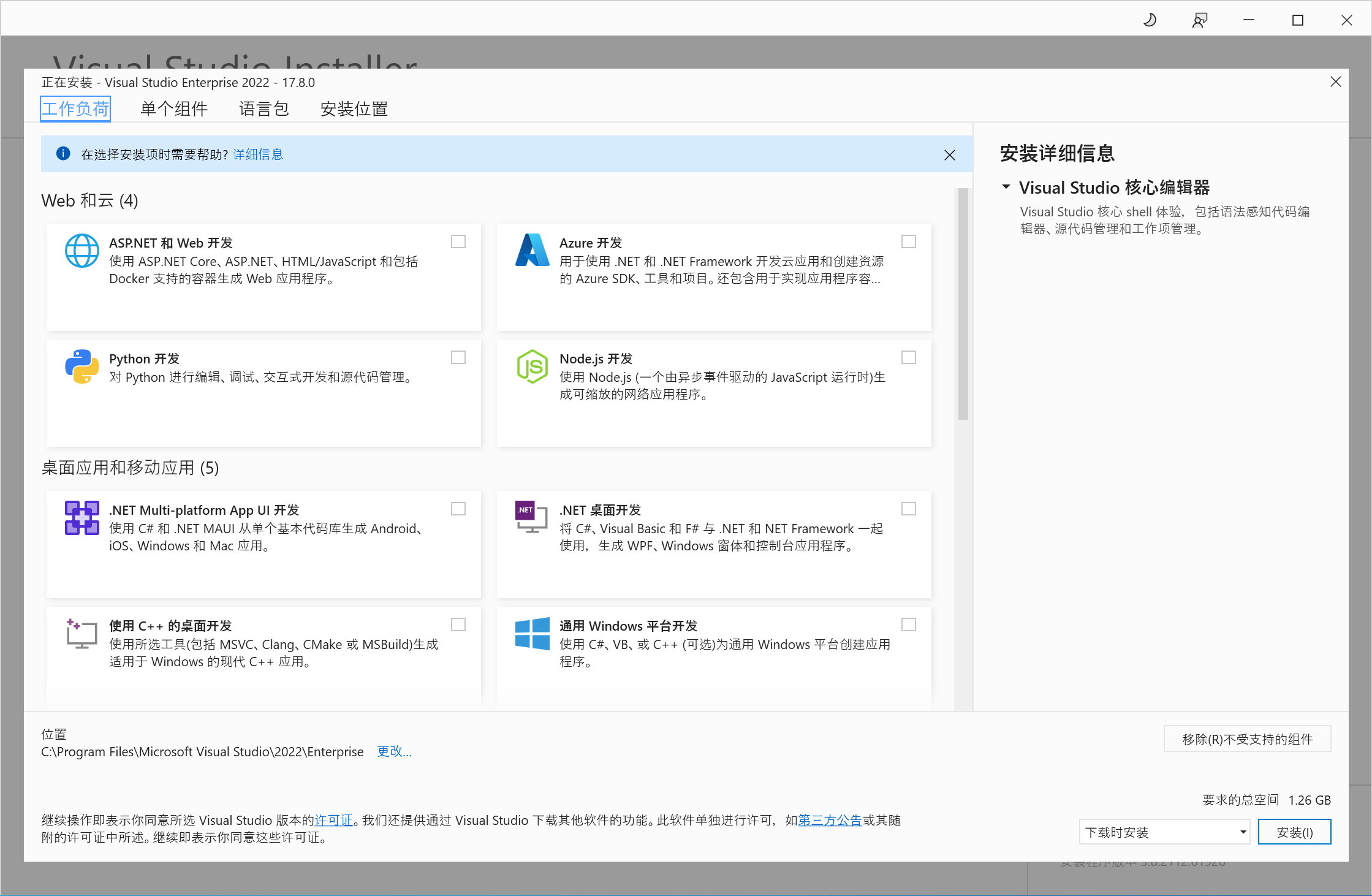Image resolution: width=1372 pixels, height=896 pixels.
Task: Check the Python 开发 workload checkbox
Action: click(458, 357)
